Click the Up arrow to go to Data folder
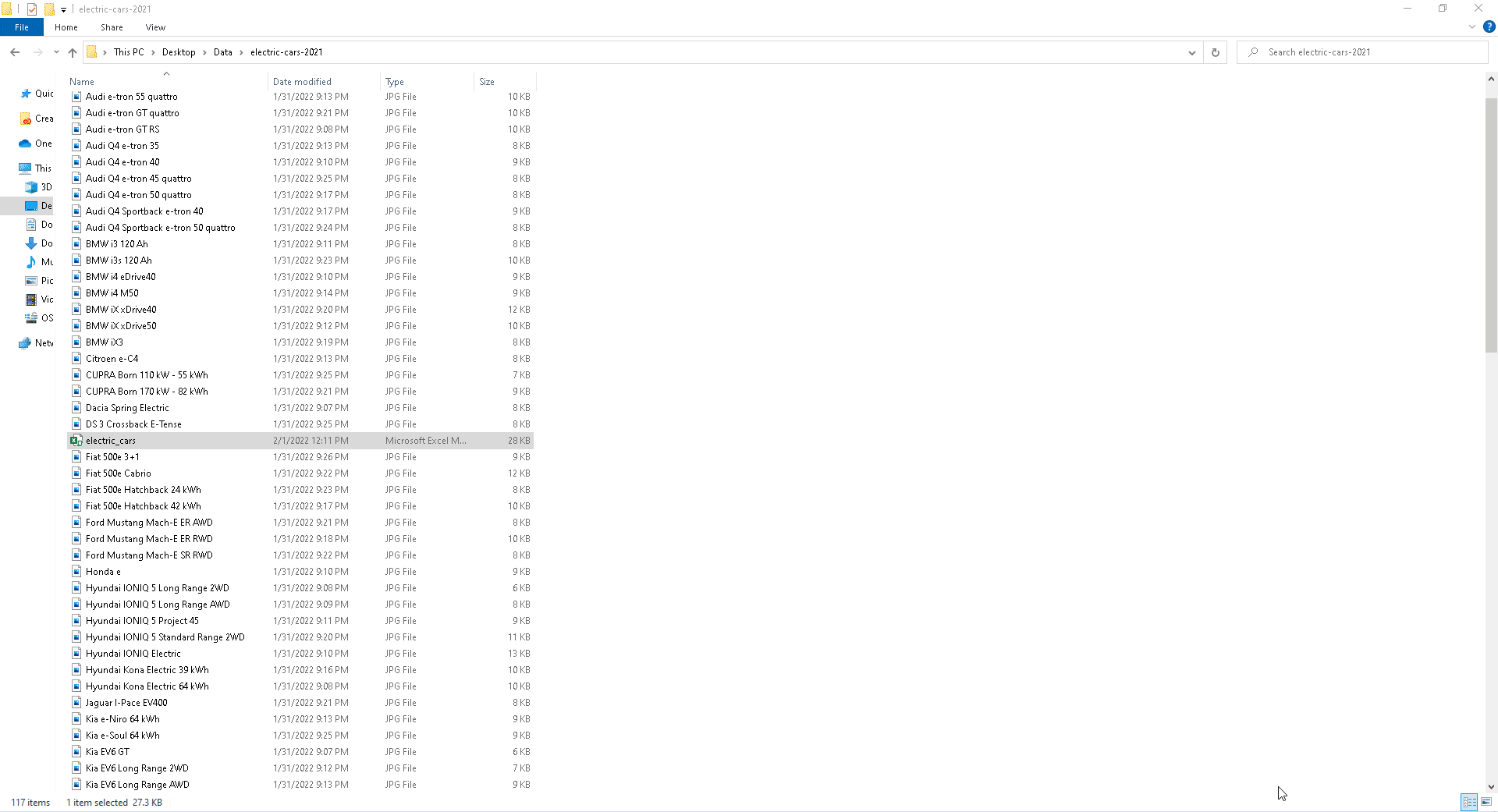 (72, 52)
